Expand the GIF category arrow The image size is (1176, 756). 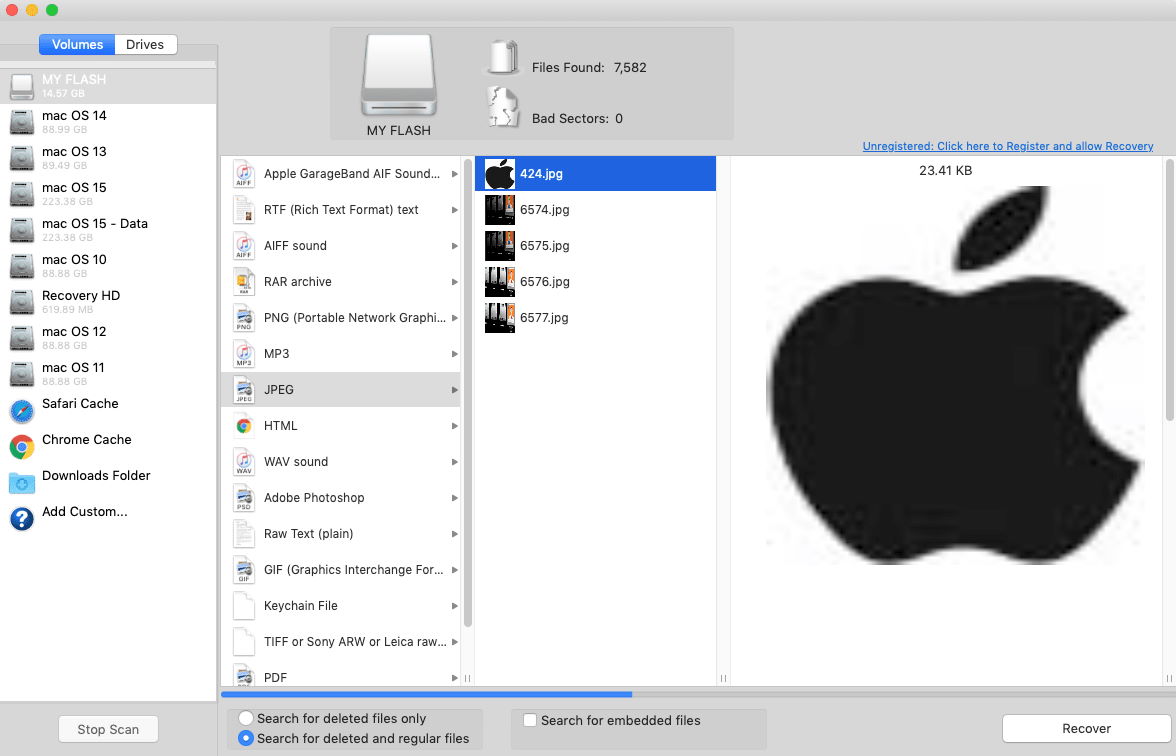[454, 570]
